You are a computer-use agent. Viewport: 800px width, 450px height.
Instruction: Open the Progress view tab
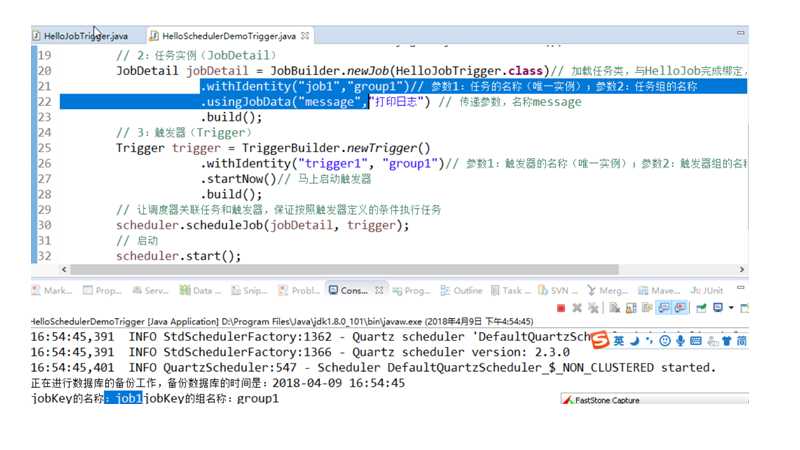(x=412, y=290)
